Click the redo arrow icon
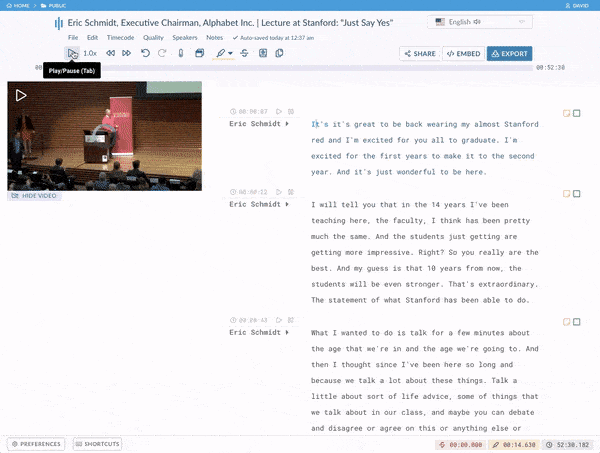This screenshot has width=600, height=453. coord(162,53)
